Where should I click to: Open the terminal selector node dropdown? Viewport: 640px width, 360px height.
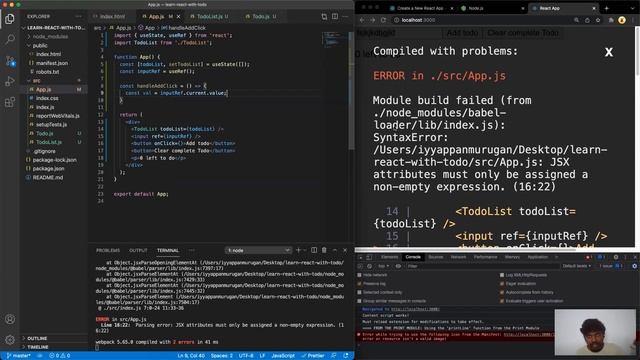coord(258,250)
